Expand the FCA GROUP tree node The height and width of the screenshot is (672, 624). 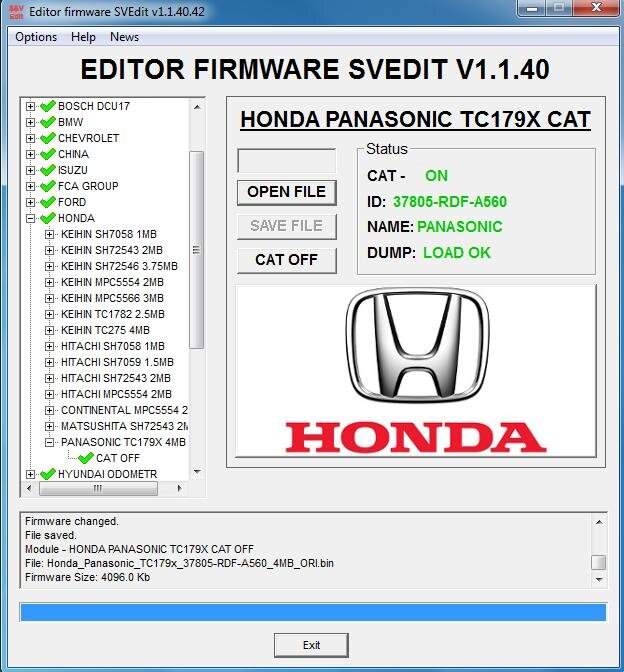[x=30, y=186]
